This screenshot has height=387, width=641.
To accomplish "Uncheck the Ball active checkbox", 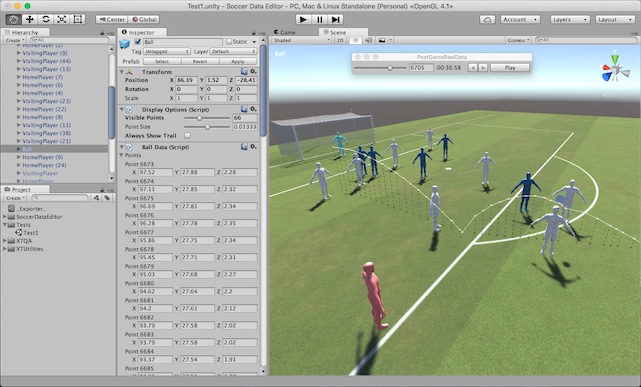I will point(138,42).
